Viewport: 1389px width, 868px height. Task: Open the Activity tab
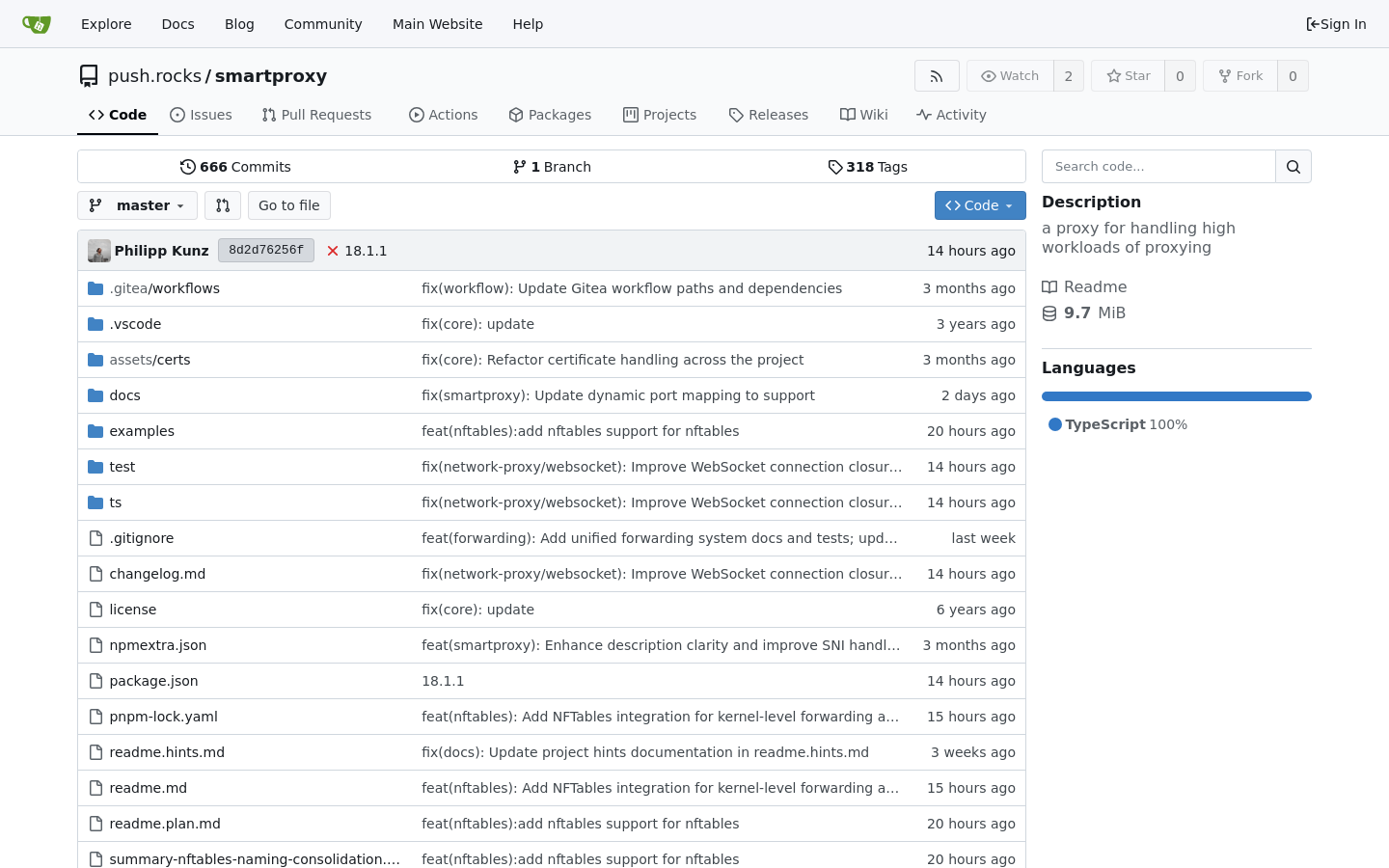[x=951, y=115]
